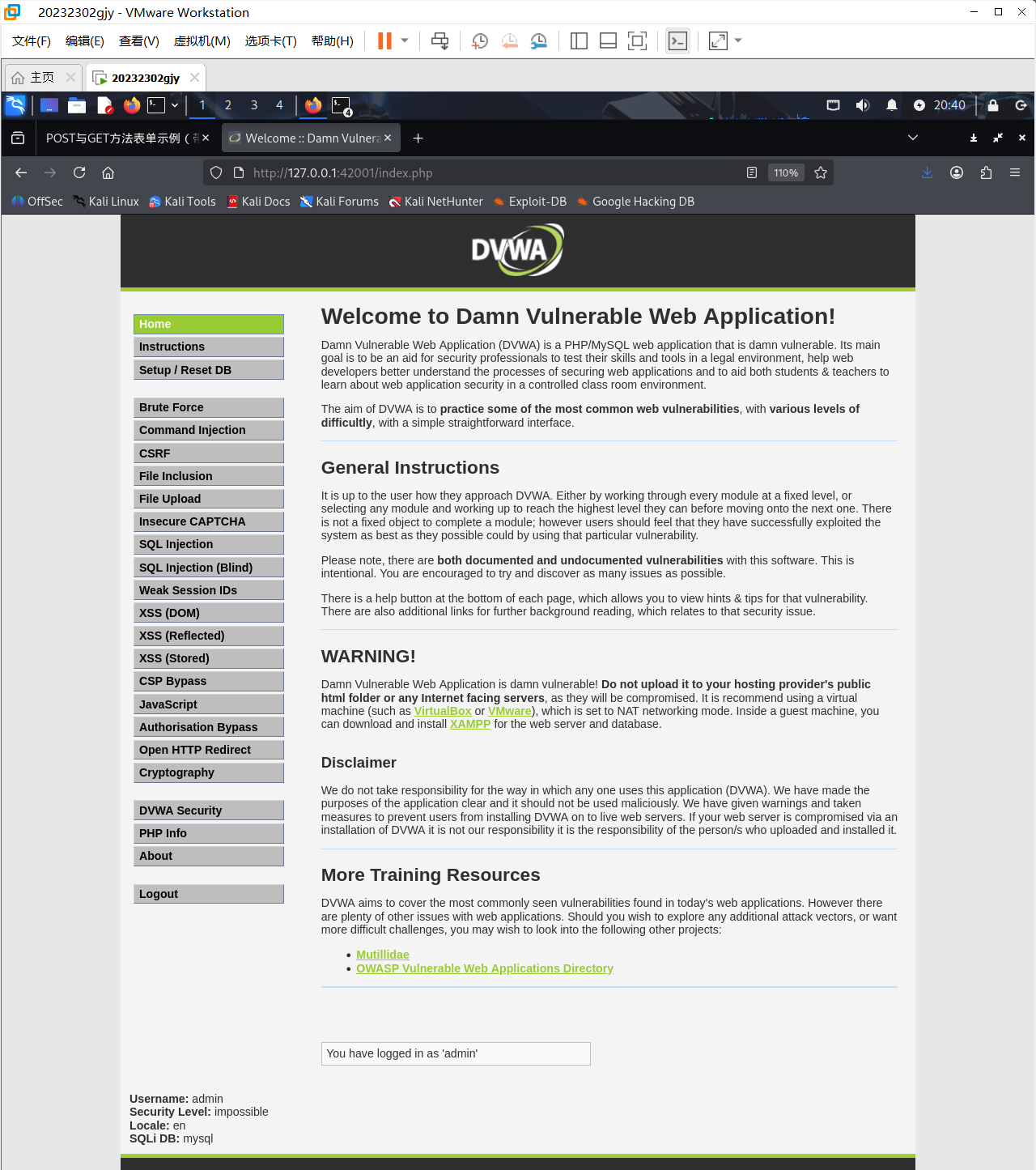
Task: Click the power manager tray icon
Action: (919, 105)
